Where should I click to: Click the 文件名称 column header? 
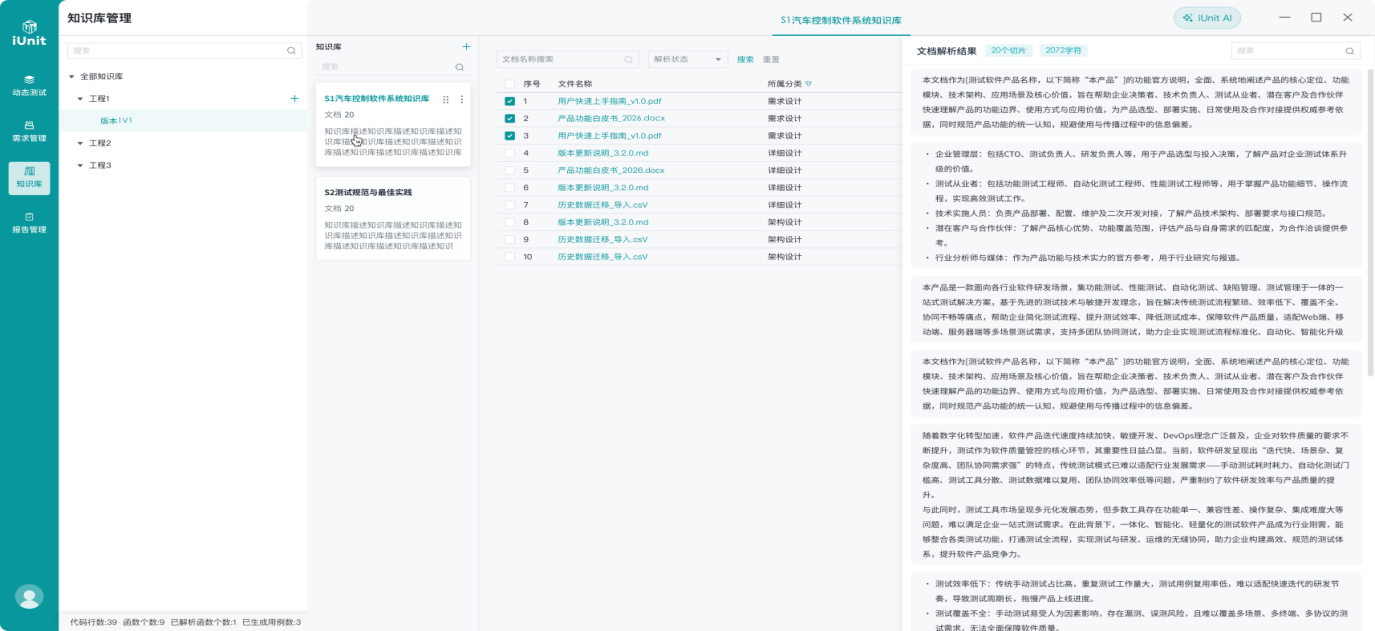(575, 84)
